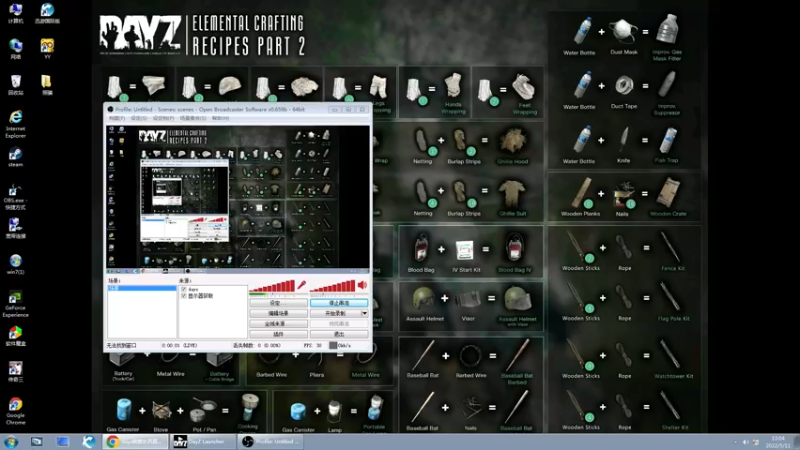Open the 设定档(P) Profiles menu in OBS
The height and width of the screenshot is (450, 800).
(x=163, y=118)
